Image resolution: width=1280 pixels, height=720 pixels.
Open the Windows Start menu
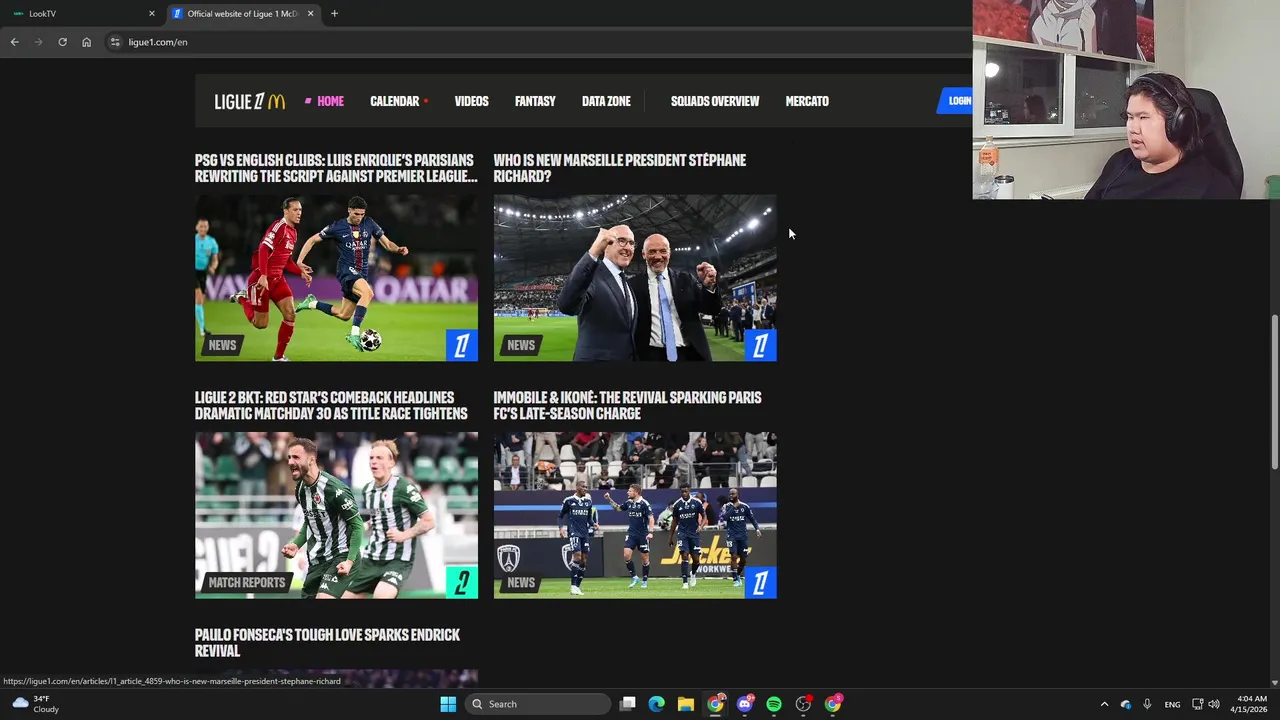pos(448,704)
